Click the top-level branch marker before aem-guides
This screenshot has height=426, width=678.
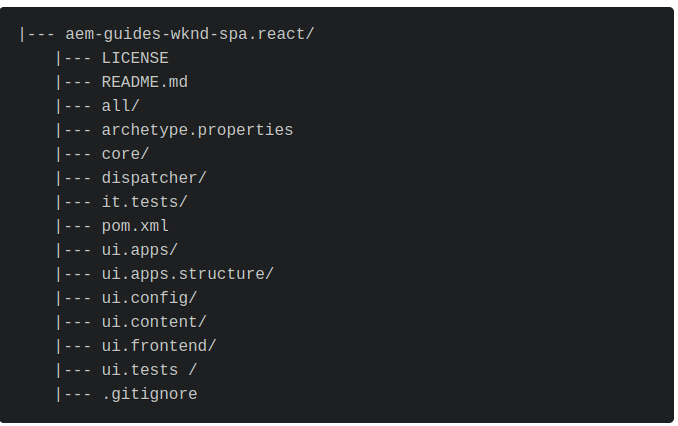(x=37, y=34)
